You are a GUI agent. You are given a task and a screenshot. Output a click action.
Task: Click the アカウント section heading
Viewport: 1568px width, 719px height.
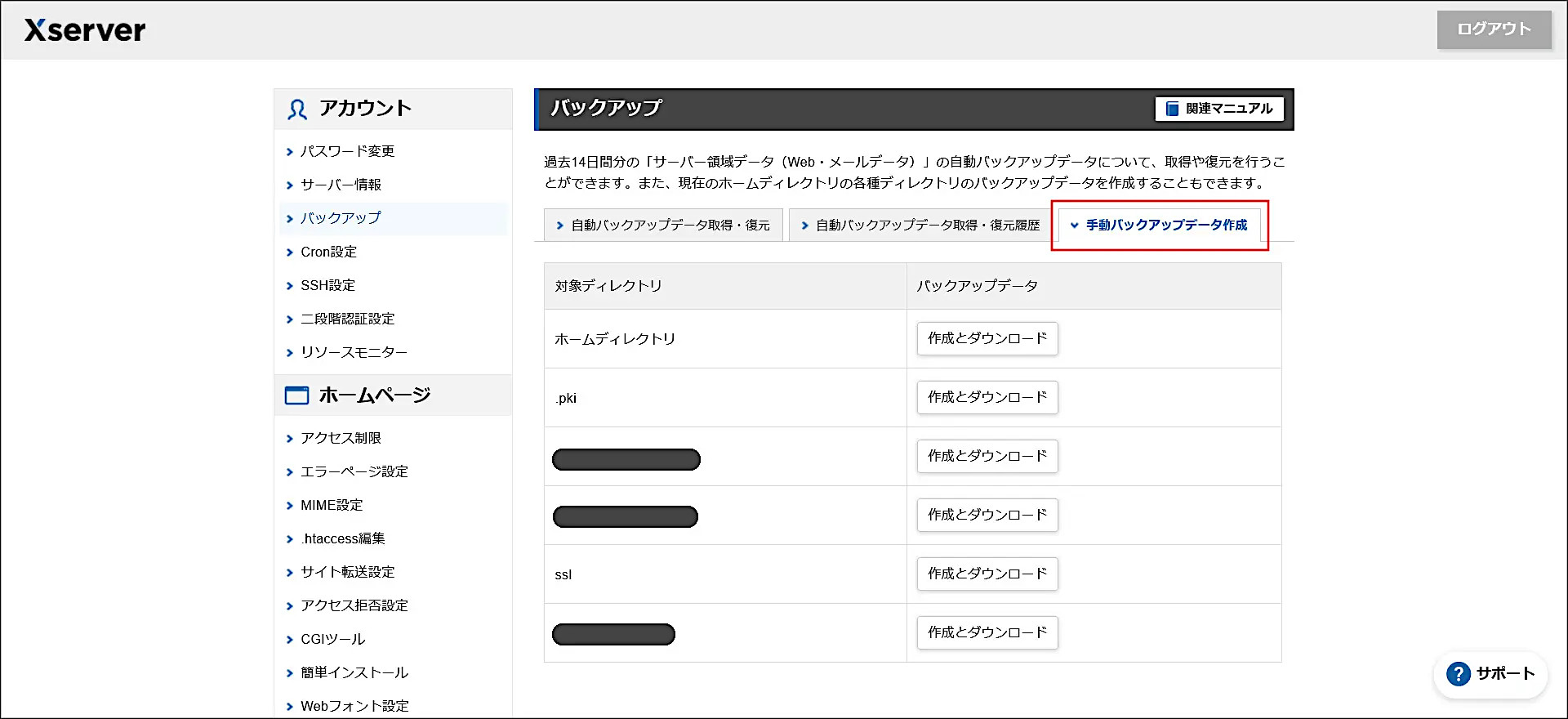[365, 109]
